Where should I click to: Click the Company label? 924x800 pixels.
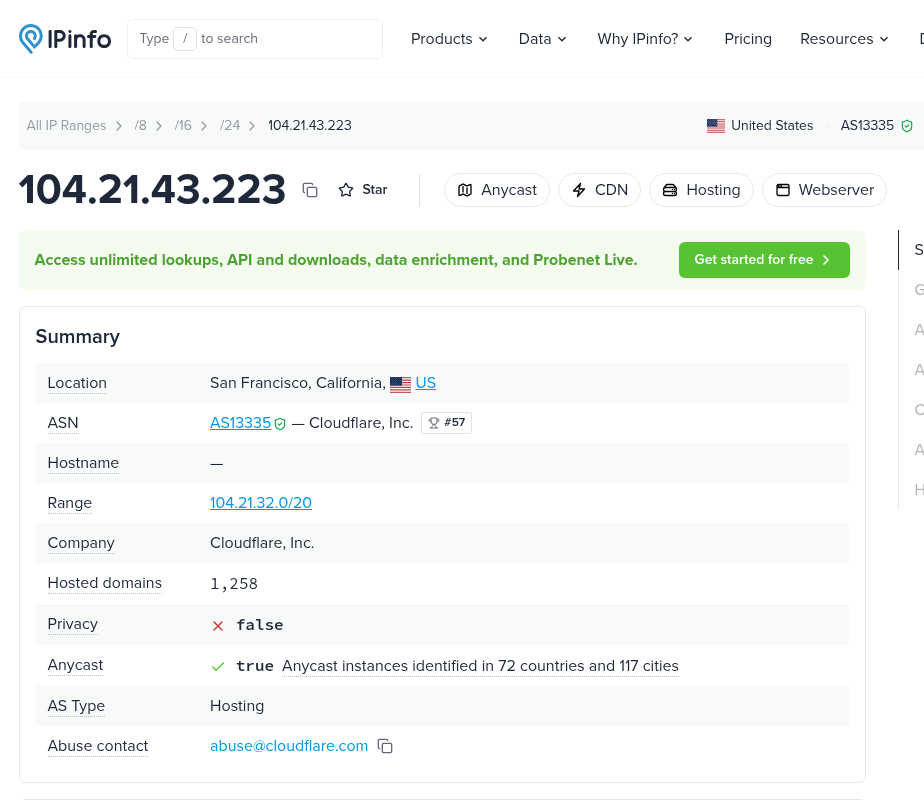tap(81, 543)
